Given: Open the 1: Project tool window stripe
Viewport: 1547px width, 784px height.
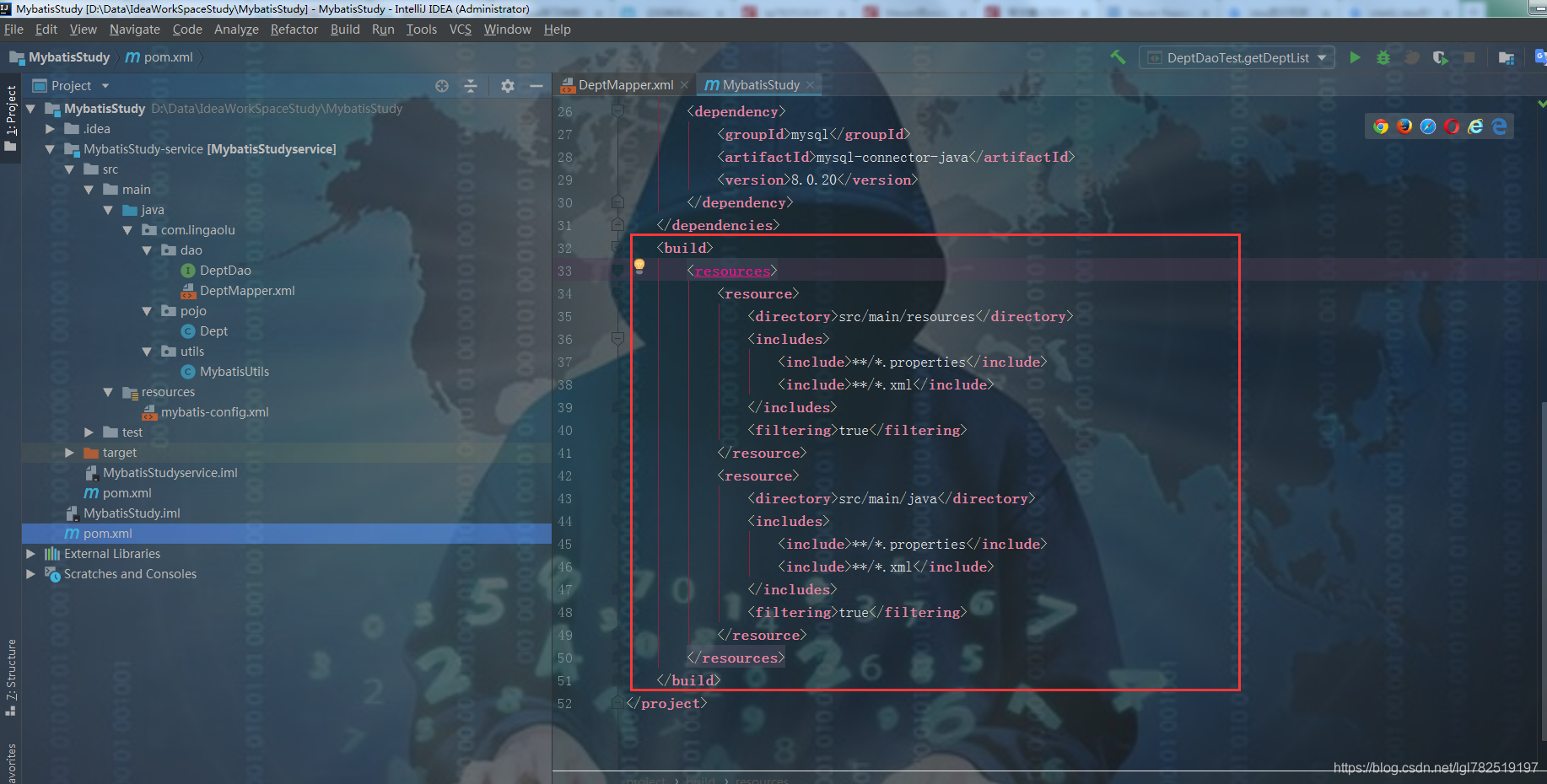Looking at the screenshot, I should click(x=10, y=118).
